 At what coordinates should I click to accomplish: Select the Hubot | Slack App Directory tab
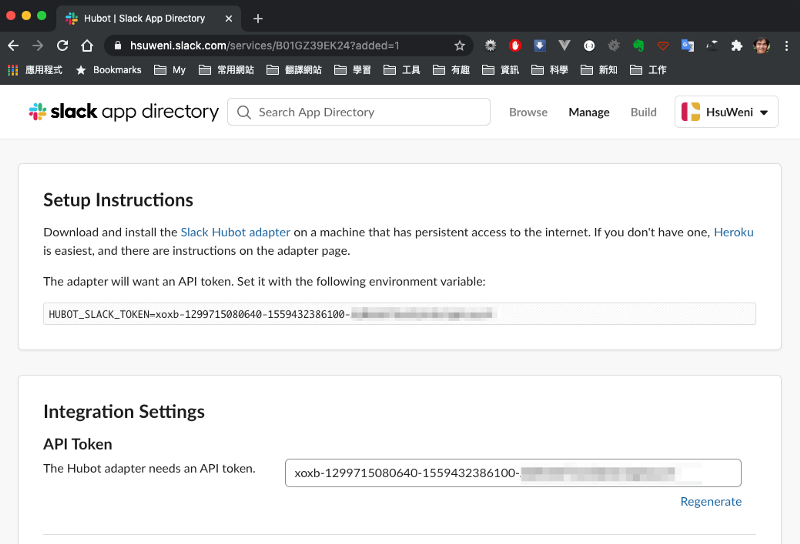148,18
